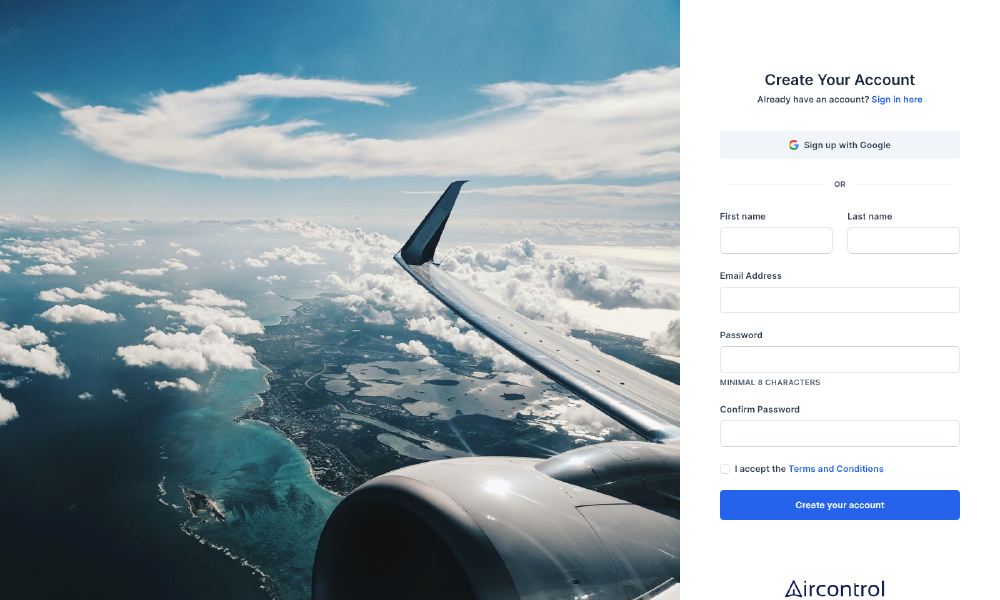Screen dimensions: 1000x600
Task: Tick the accept terms checkbox
Action: click(x=724, y=469)
